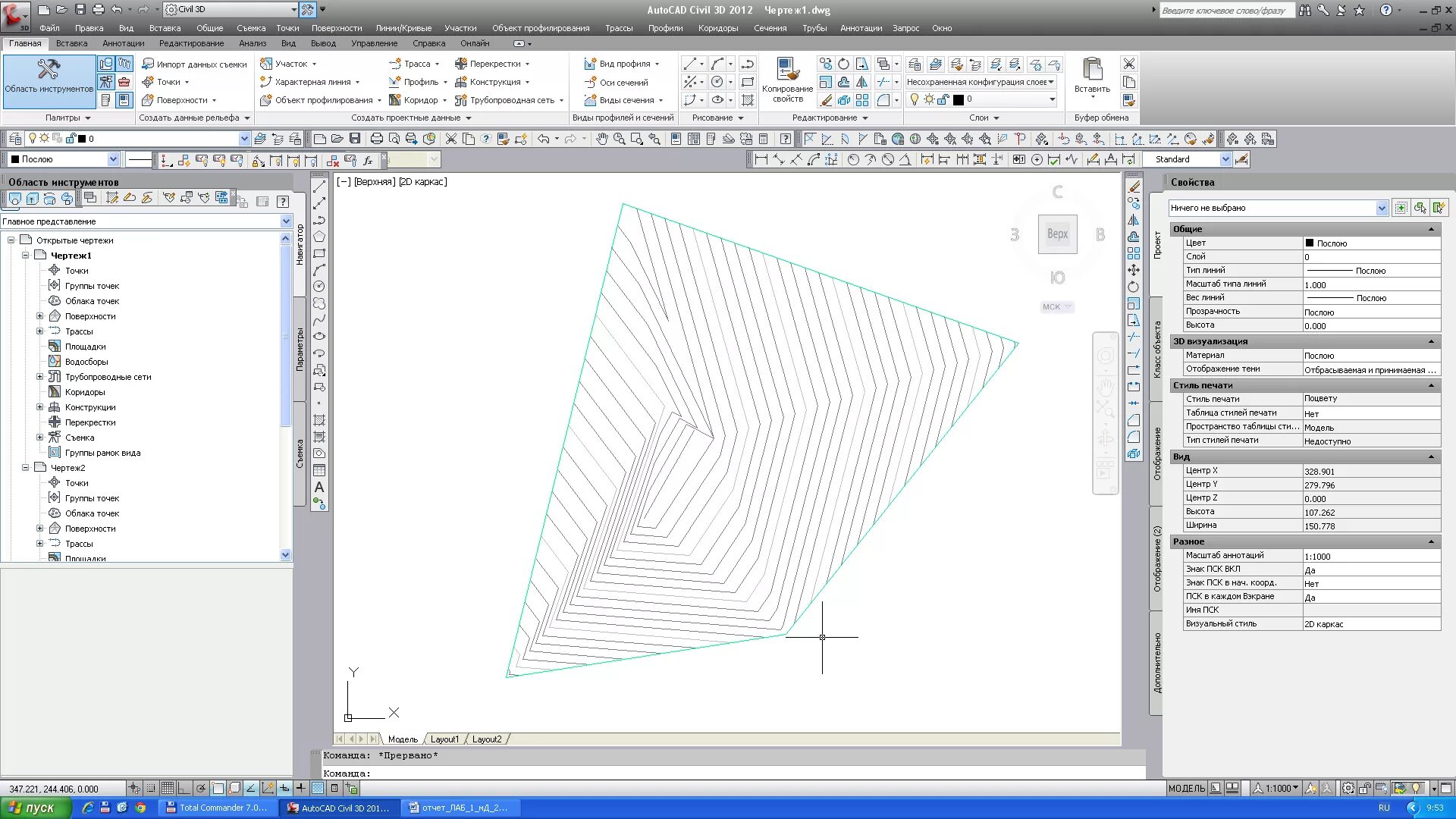The height and width of the screenshot is (819, 1456).
Task: Switch to the Аннотации ribbon tab
Action: (123, 43)
